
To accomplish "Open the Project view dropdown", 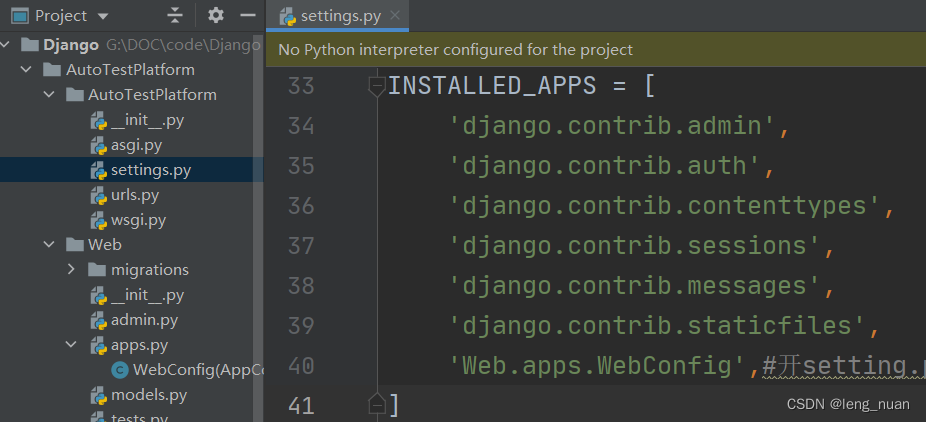I will coord(104,17).
